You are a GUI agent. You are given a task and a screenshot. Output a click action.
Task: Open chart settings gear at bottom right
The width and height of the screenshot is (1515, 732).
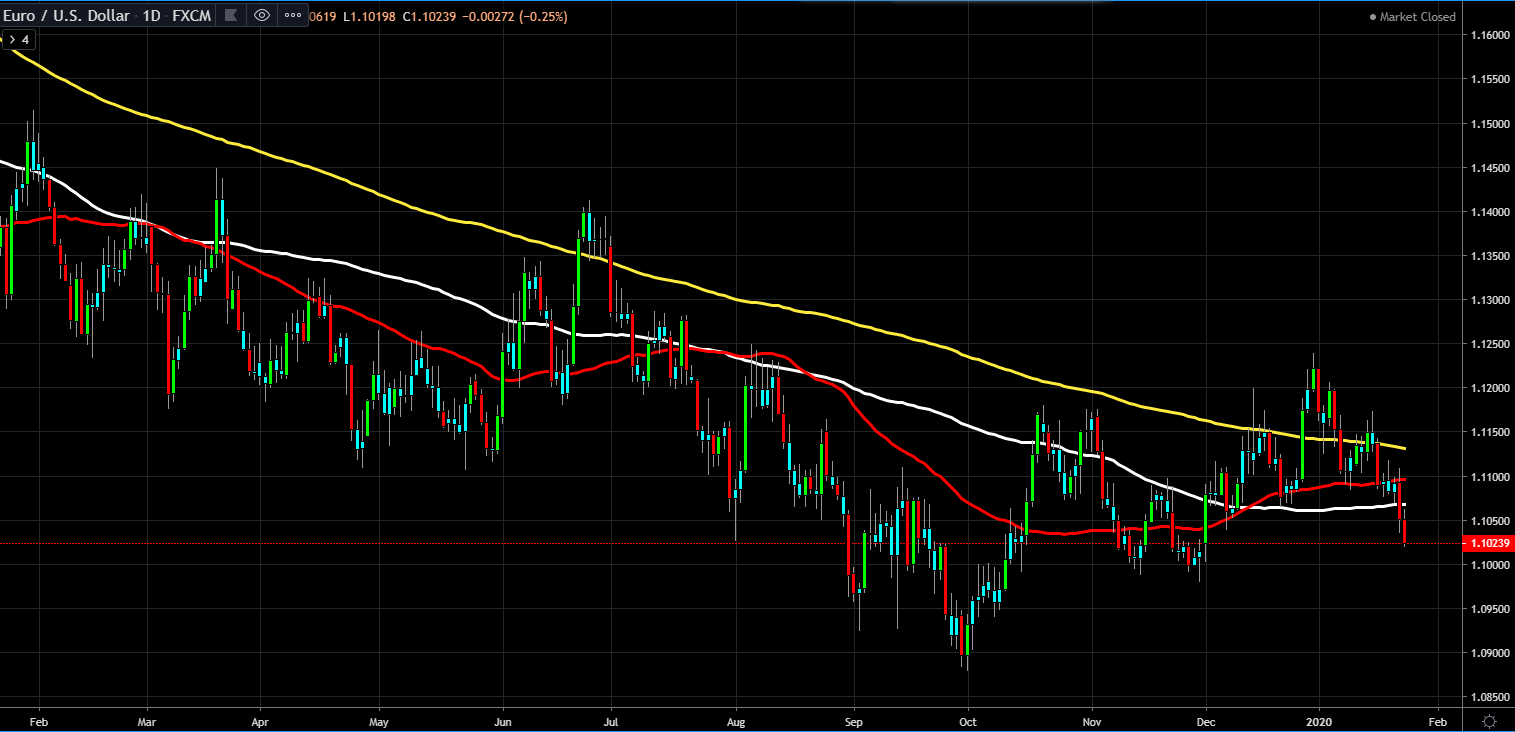click(1489, 720)
